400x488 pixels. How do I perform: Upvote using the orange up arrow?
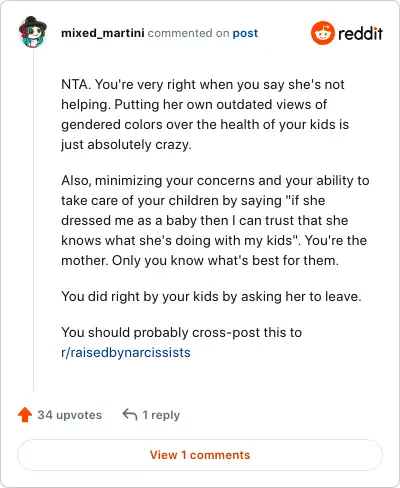(25, 415)
